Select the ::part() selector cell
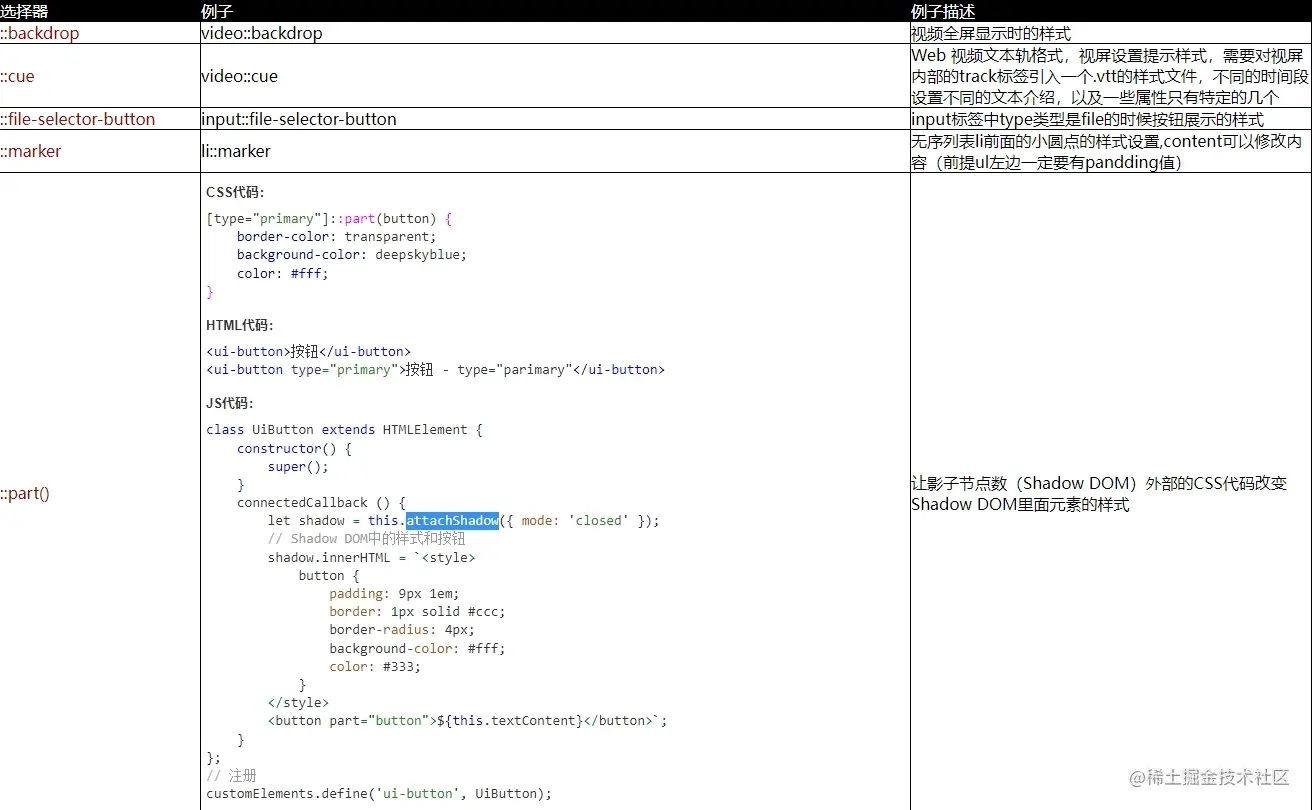 [25, 493]
